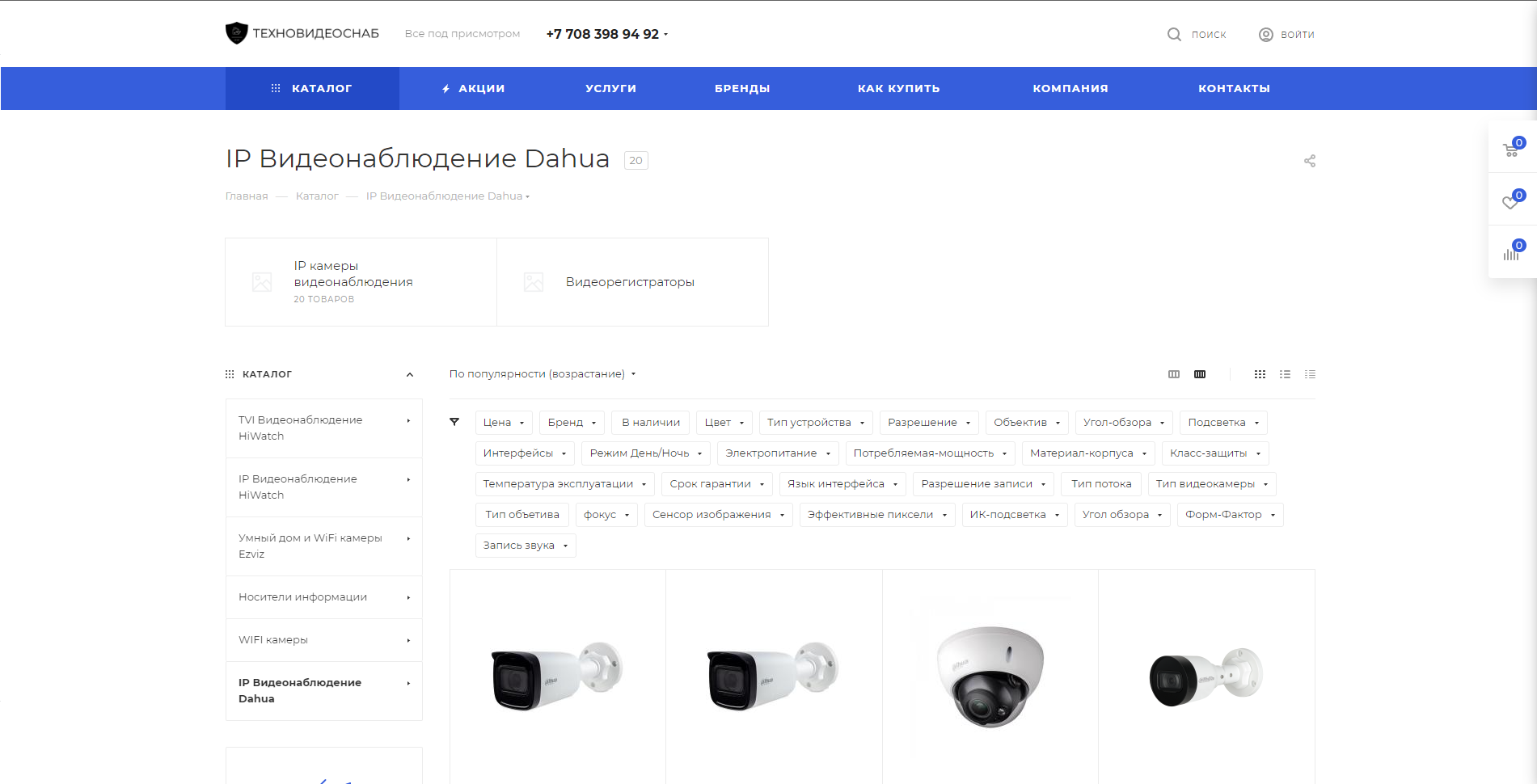Open the first bullet camera product thumbnail
This screenshot has height=784, width=1537.
557,676
